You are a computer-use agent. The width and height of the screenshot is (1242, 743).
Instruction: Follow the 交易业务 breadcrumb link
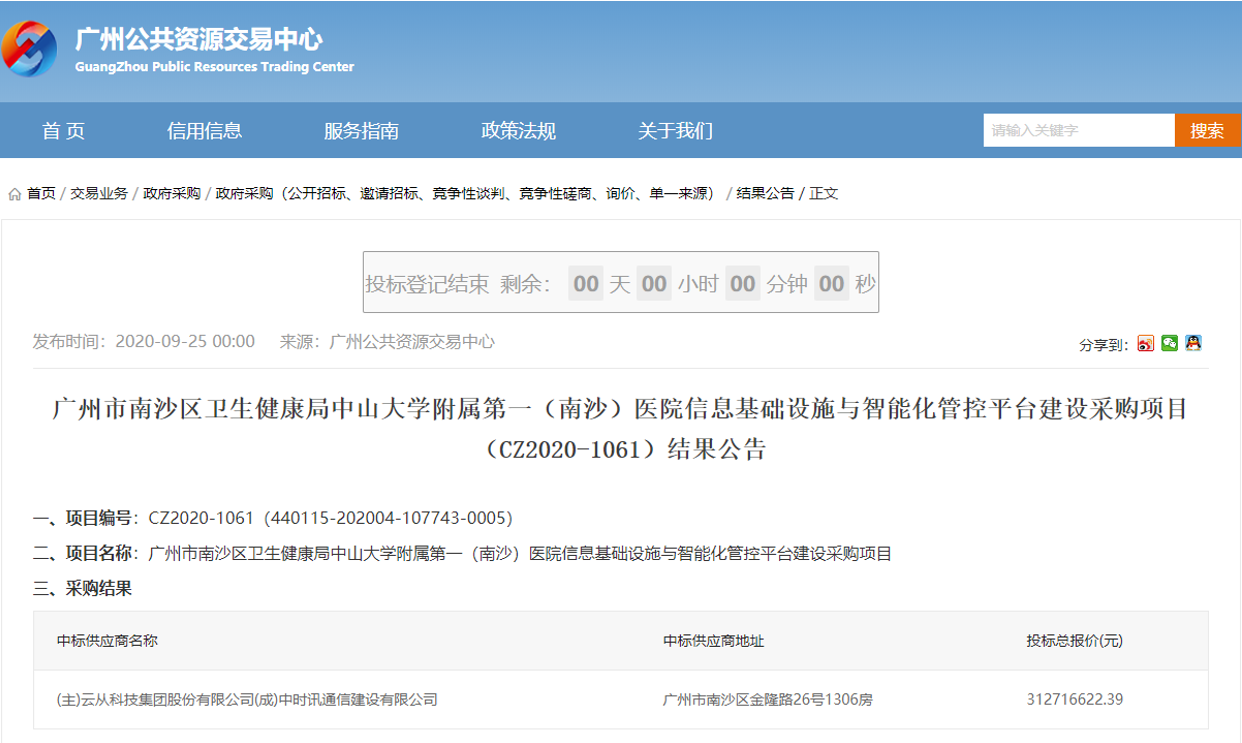[x=99, y=194]
